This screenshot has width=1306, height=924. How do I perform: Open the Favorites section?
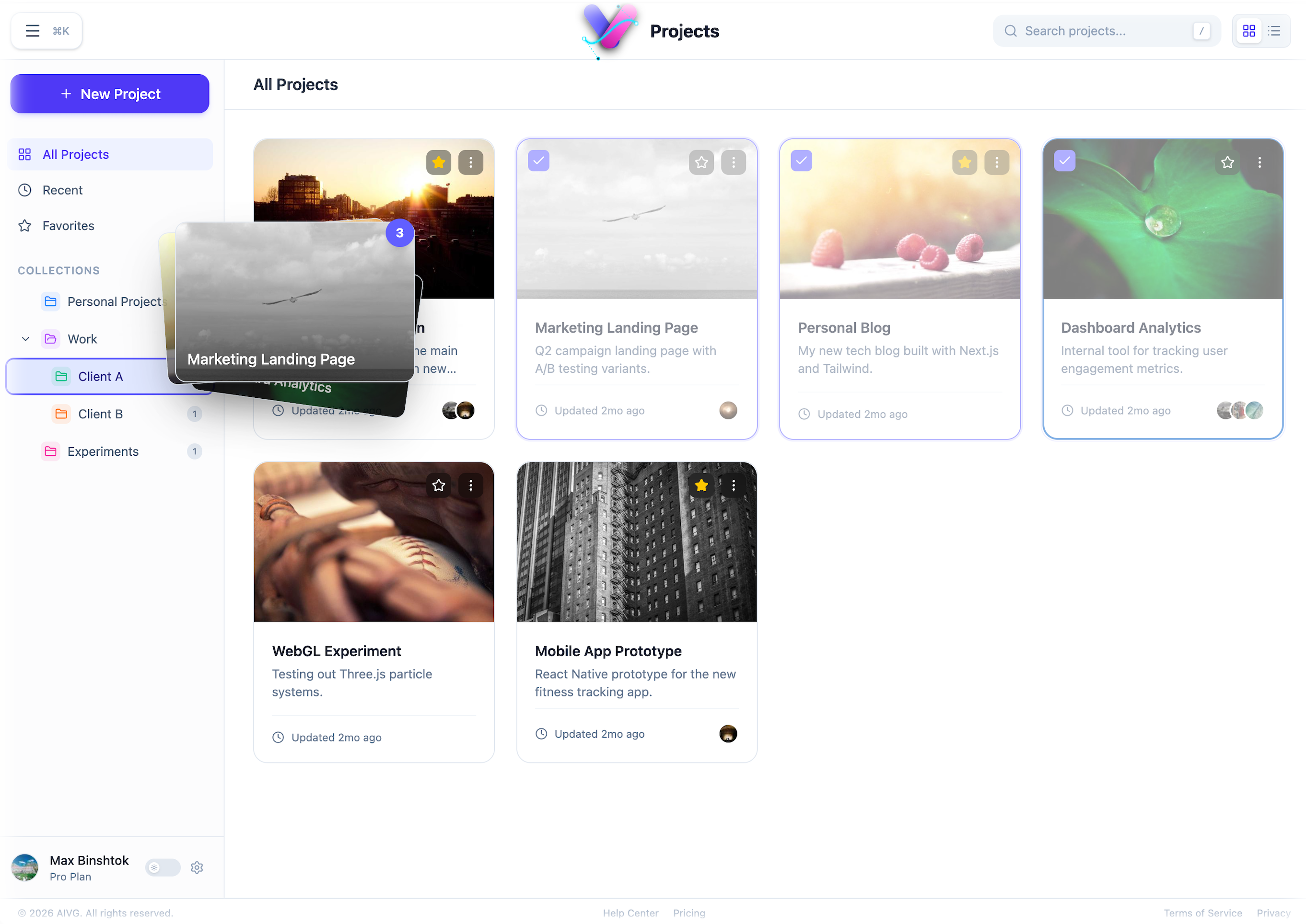pyautogui.click(x=110, y=225)
